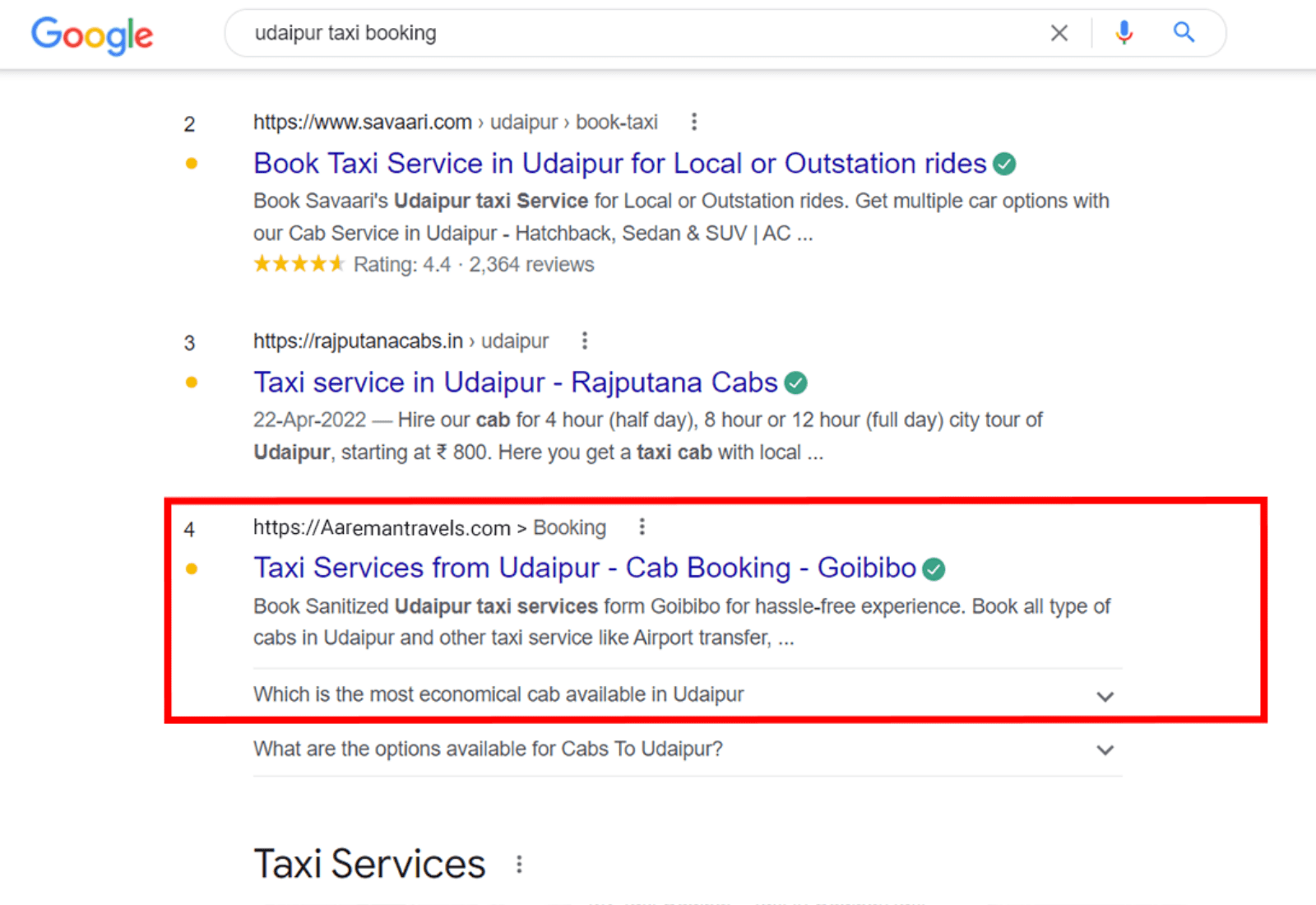The height and width of the screenshot is (905, 1316).
Task: Click verified badge on Rajputana Cabs title
Action: pos(795,383)
